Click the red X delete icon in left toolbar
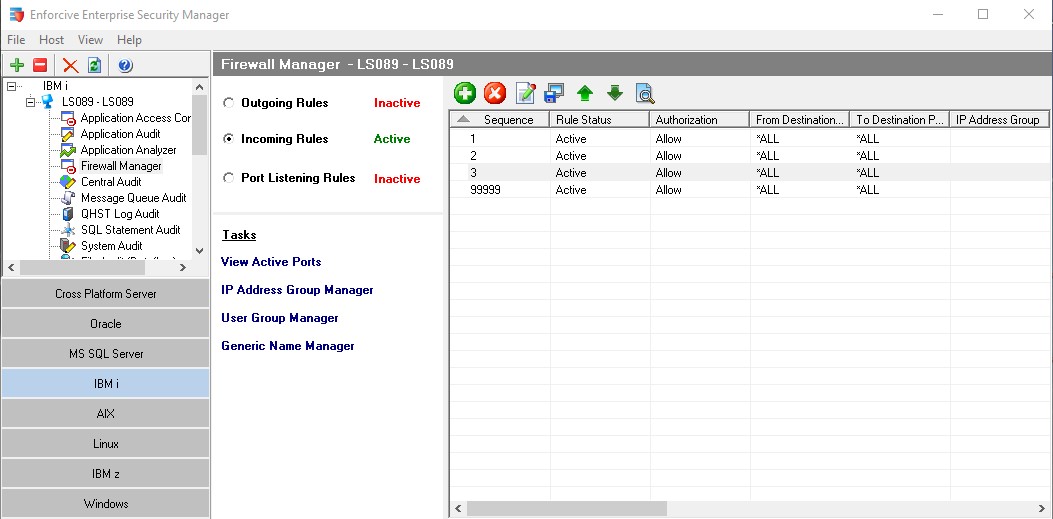This screenshot has height=519, width=1053. [70, 65]
